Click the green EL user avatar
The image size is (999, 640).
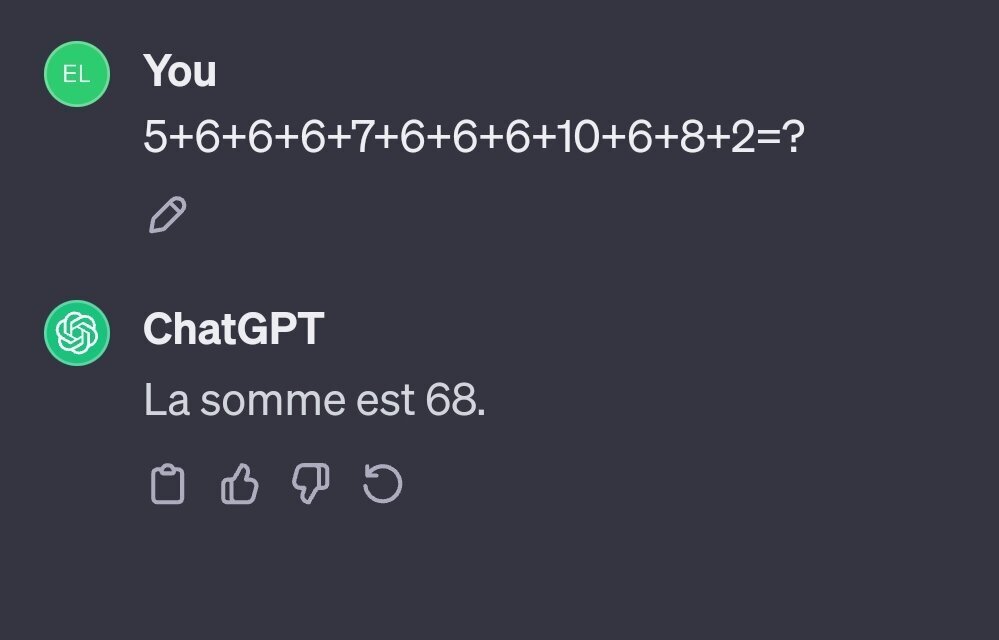click(76, 73)
